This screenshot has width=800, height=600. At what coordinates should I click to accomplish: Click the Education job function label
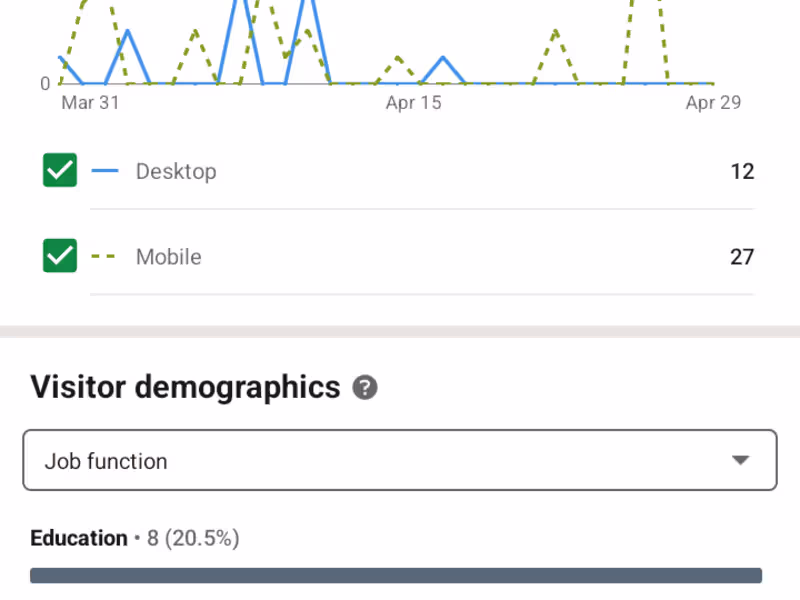[79, 539]
